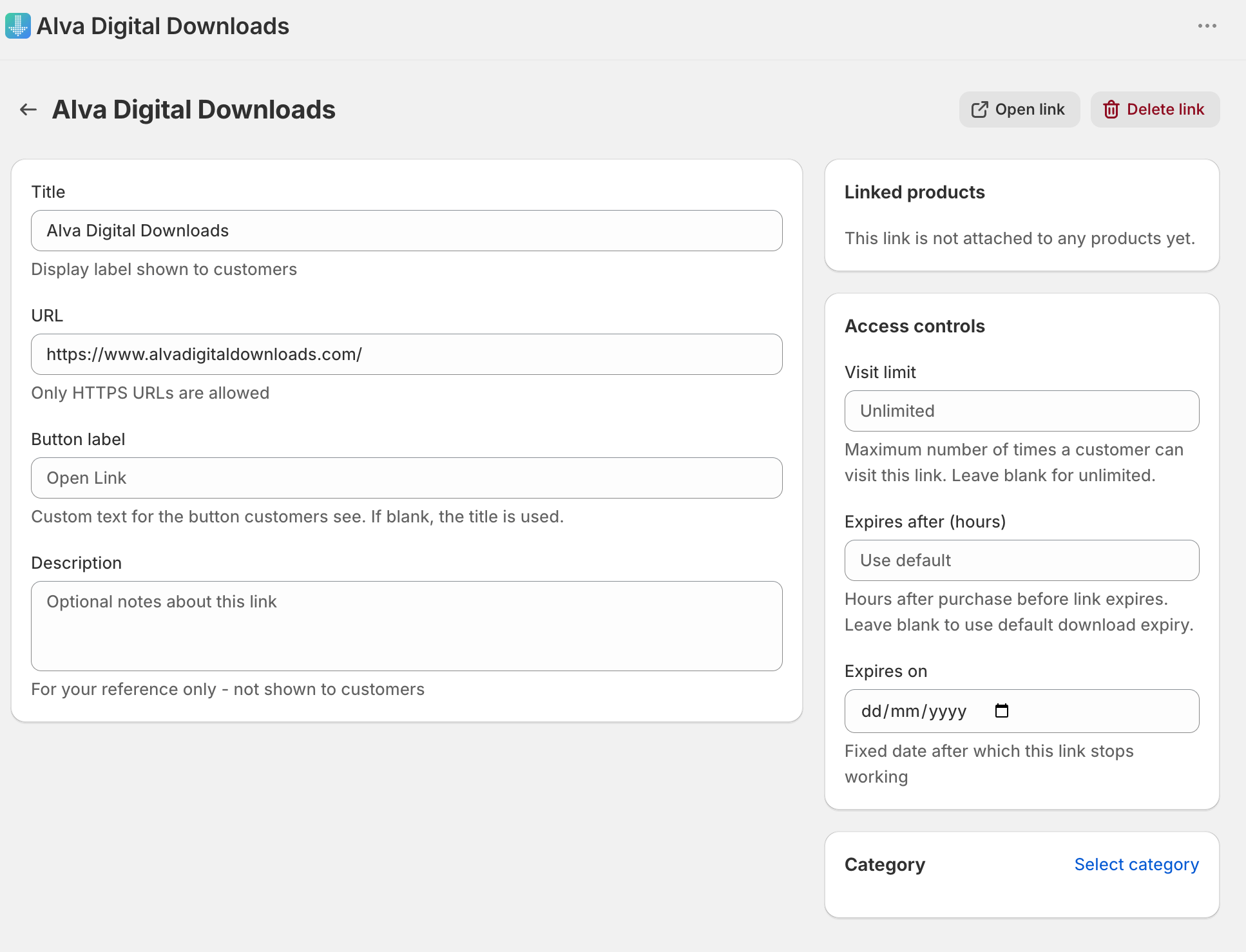Open the three-dot more options menu

click(x=1207, y=26)
